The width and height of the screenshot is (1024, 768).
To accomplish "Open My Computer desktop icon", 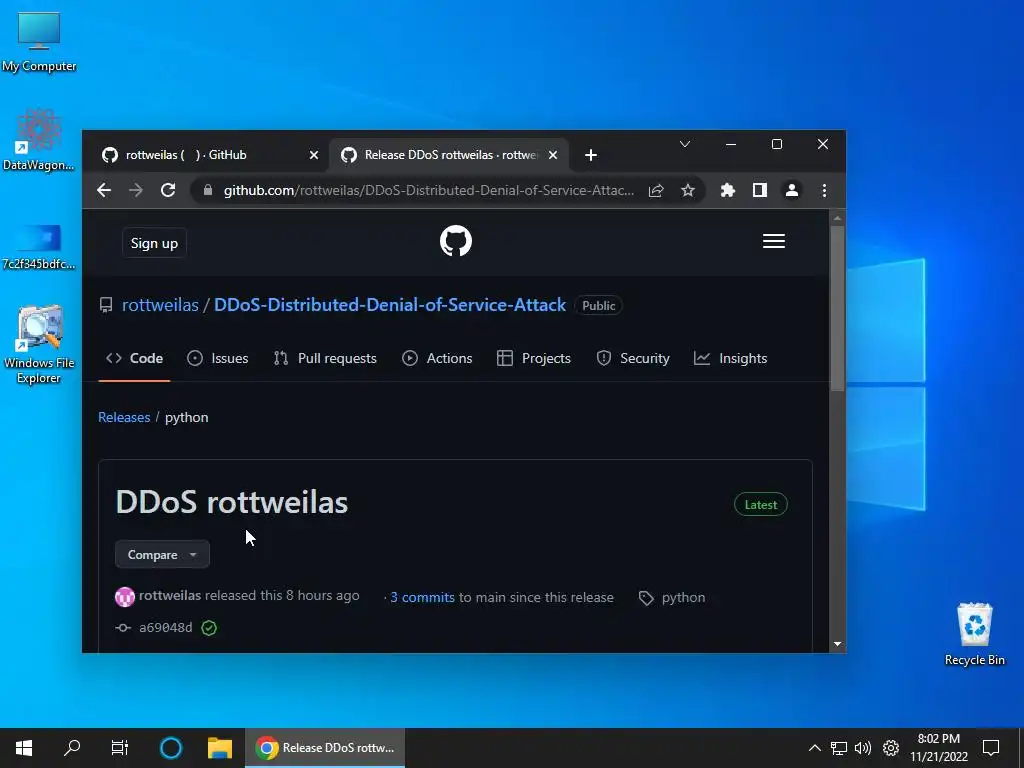I will [39, 41].
